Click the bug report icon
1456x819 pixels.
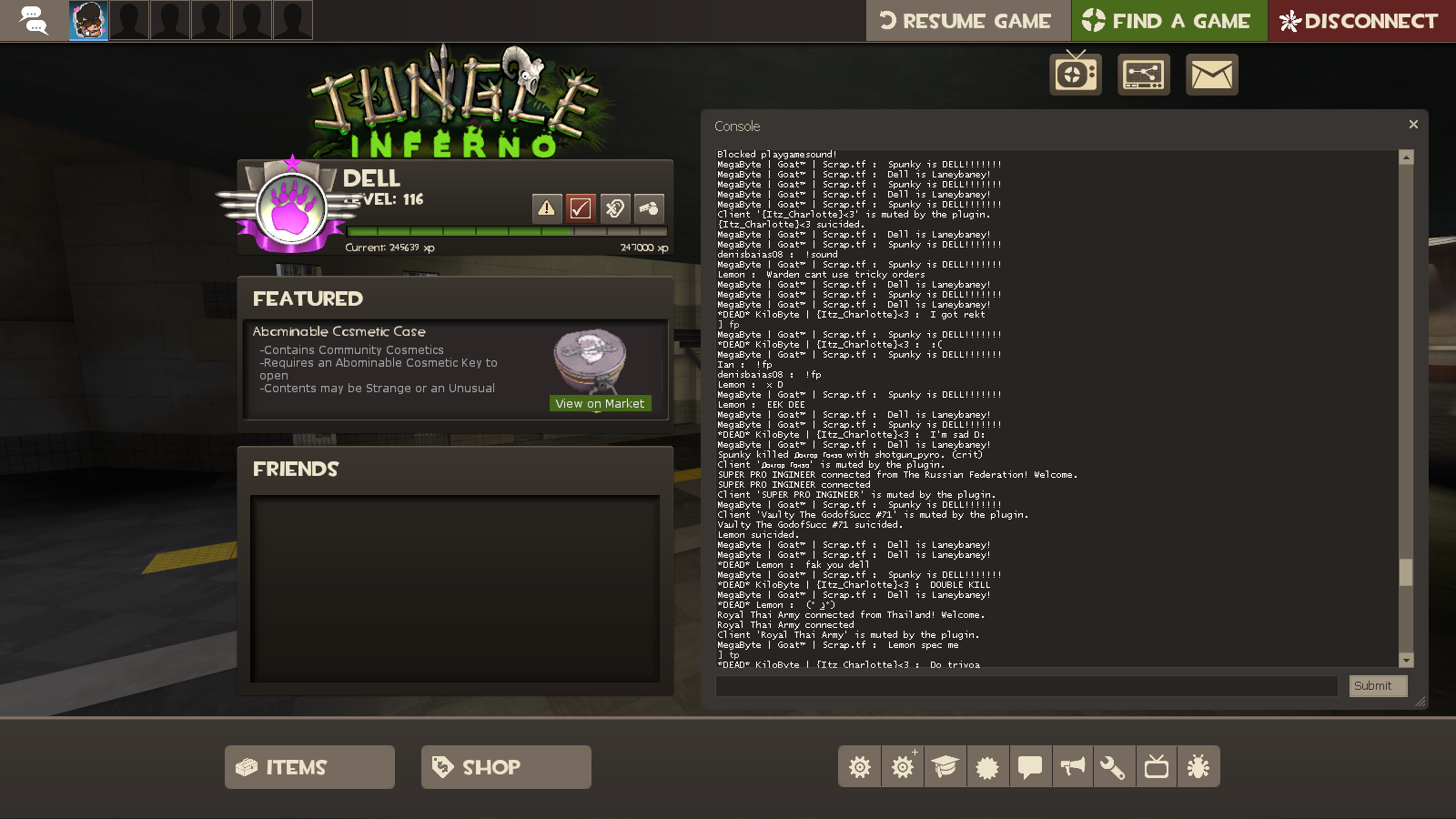1198,767
